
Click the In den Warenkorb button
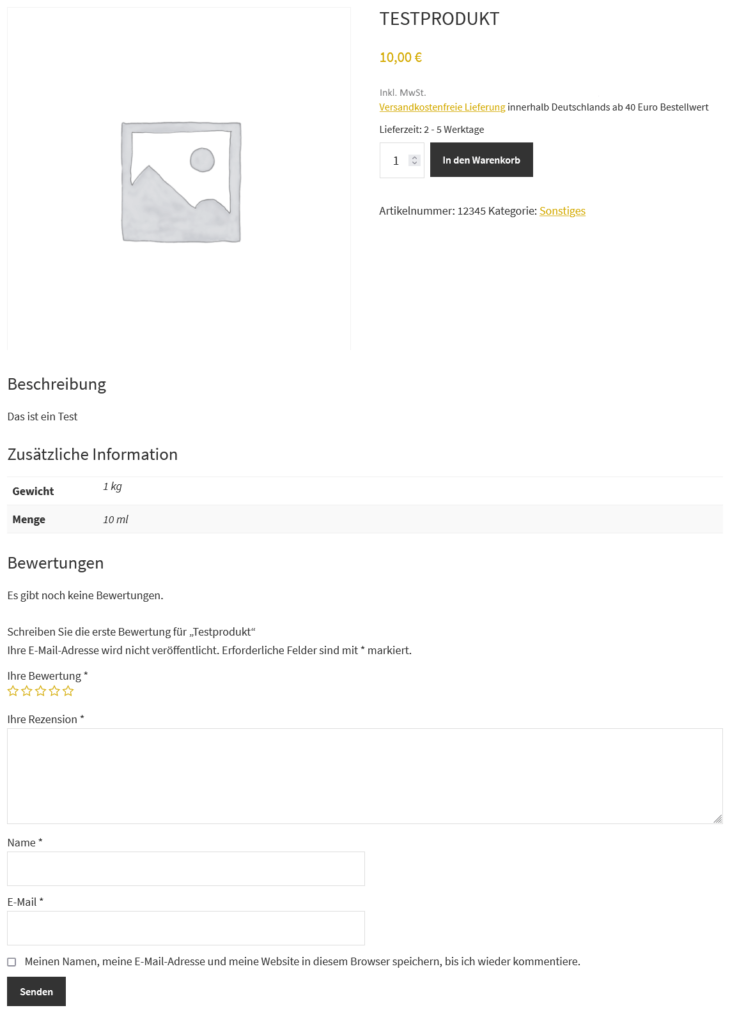click(x=481, y=159)
